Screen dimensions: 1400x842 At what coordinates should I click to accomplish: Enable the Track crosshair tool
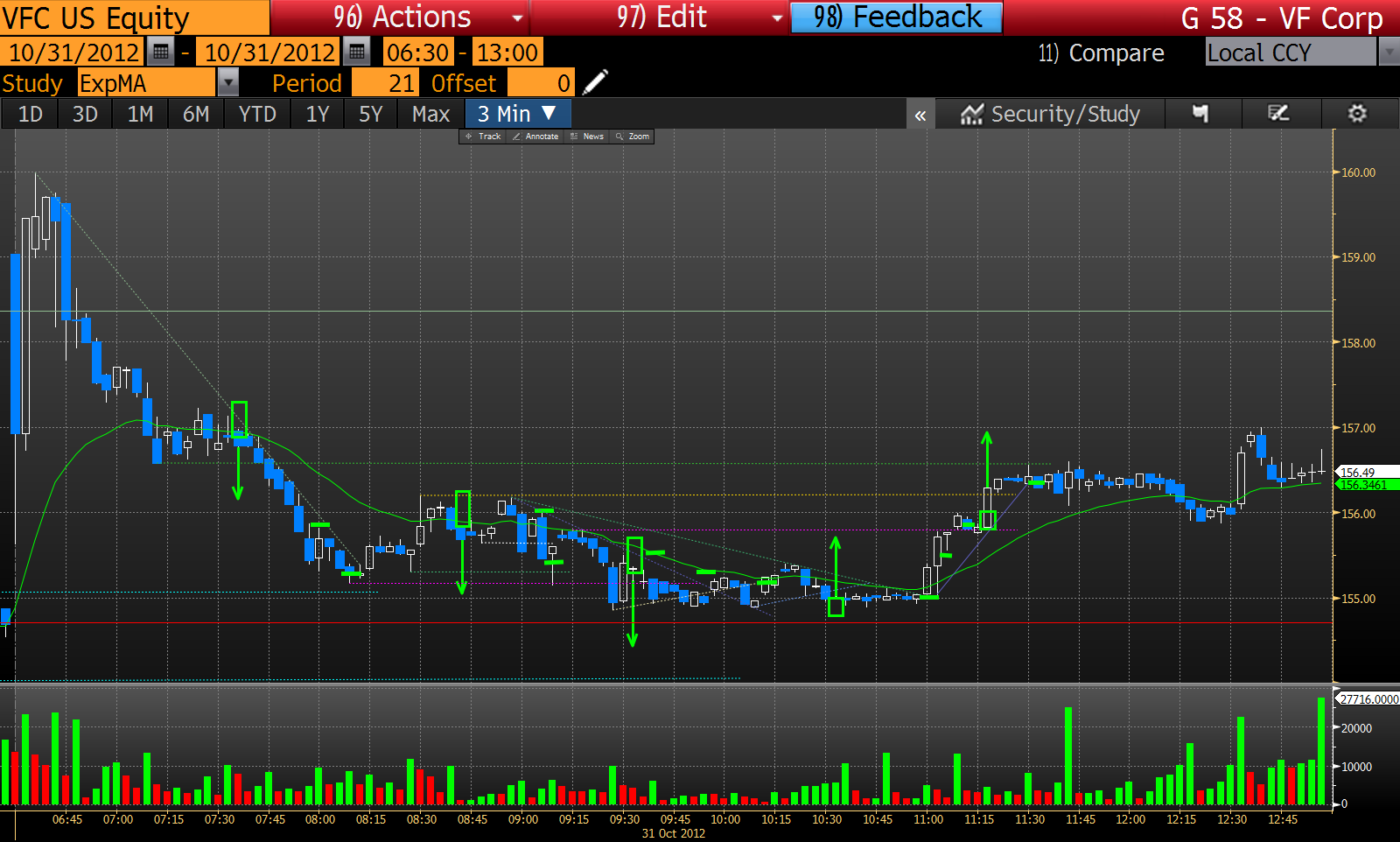483,137
